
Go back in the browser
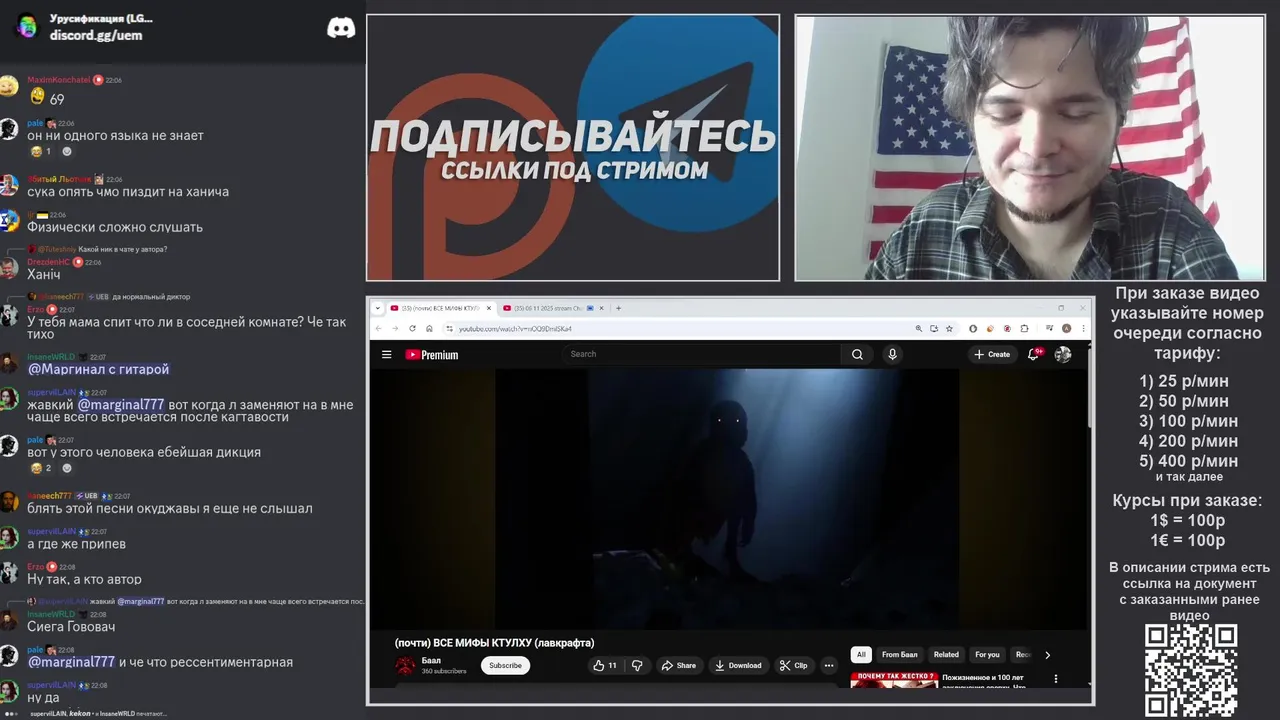(x=380, y=328)
